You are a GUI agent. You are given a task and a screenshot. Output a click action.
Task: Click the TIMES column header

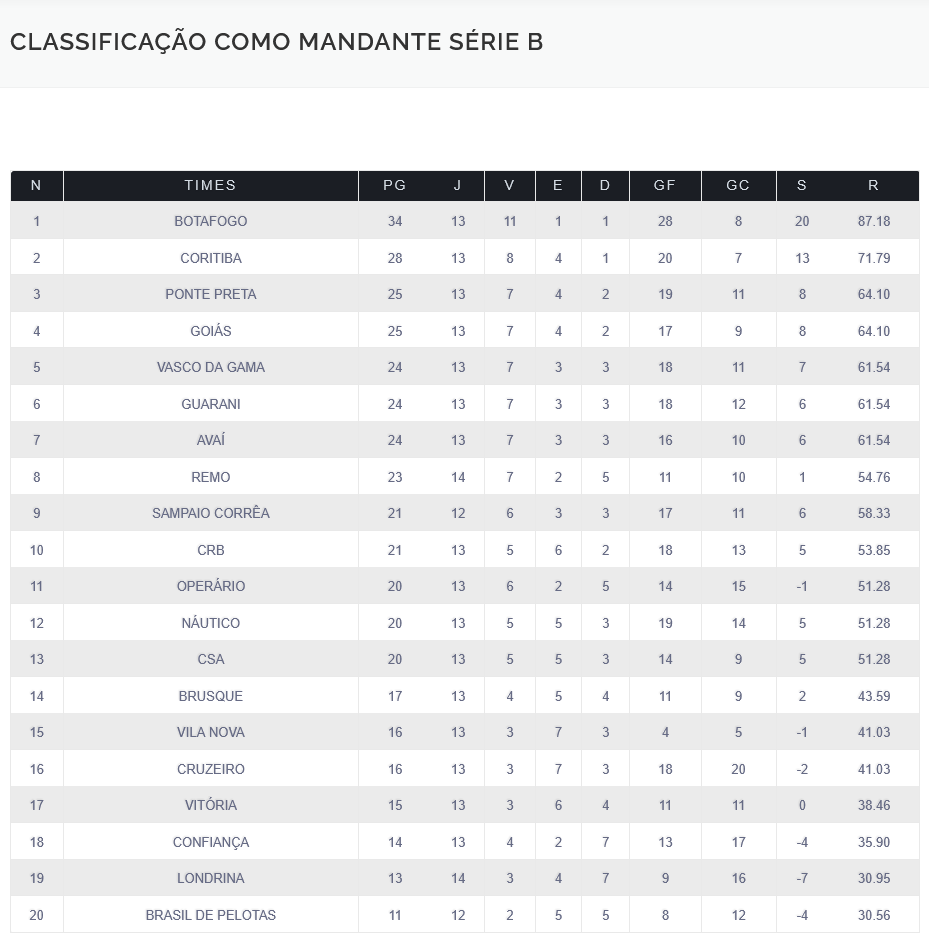point(210,185)
